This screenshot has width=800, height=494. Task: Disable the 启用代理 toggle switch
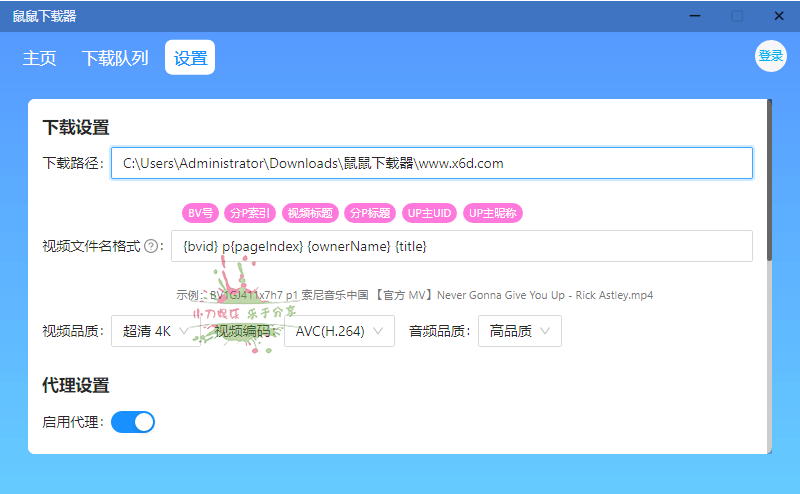[x=133, y=422]
